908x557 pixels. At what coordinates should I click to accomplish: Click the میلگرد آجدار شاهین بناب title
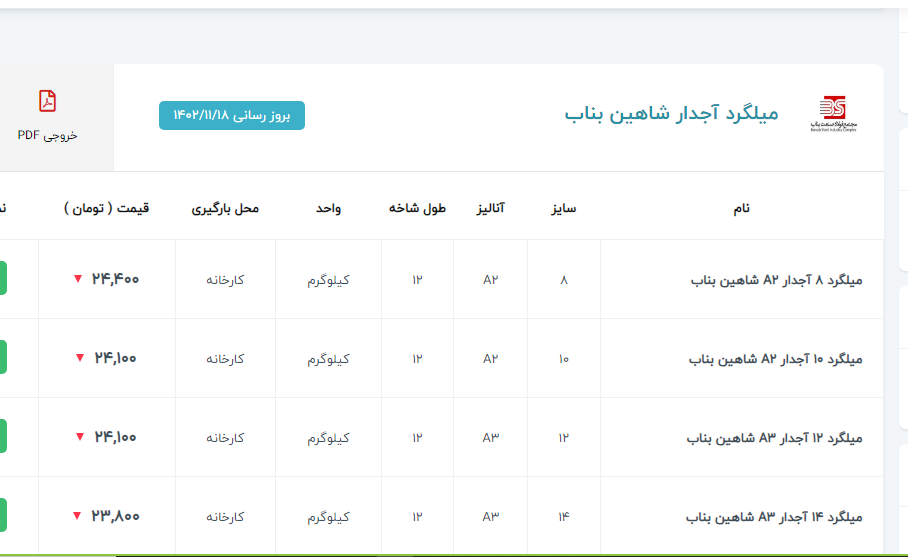(x=671, y=114)
